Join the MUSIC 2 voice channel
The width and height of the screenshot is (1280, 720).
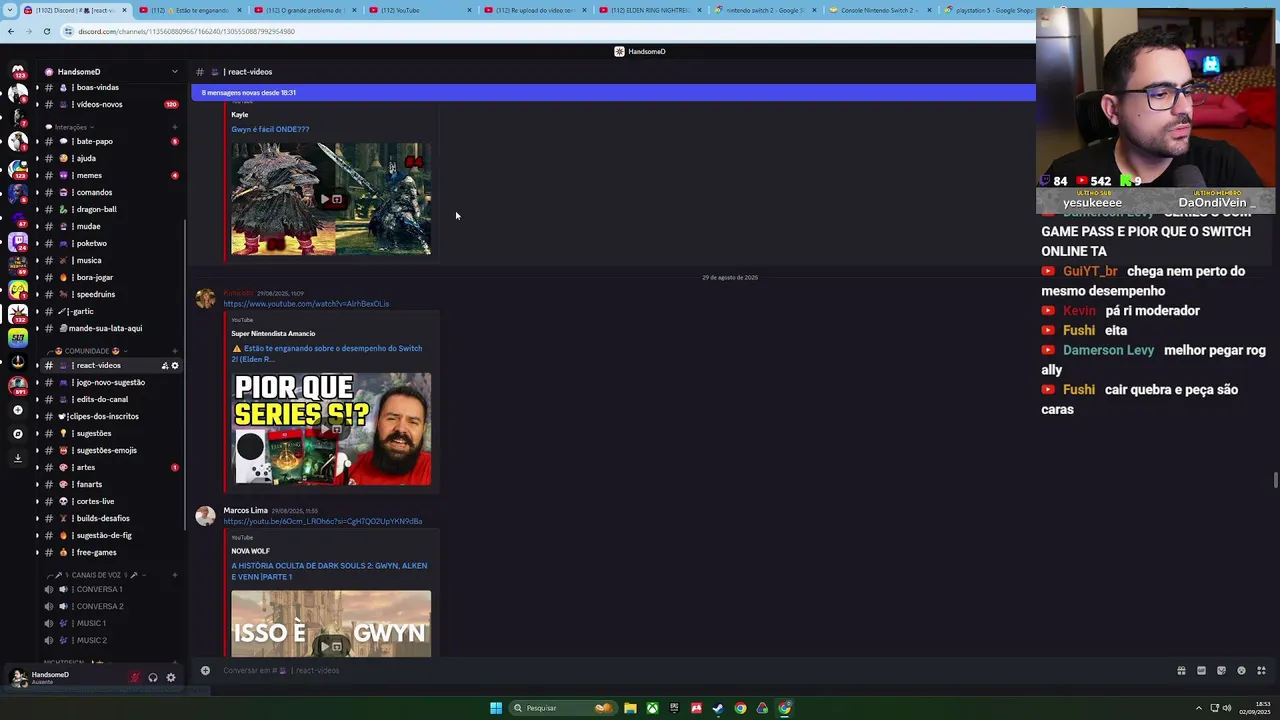(111, 640)
